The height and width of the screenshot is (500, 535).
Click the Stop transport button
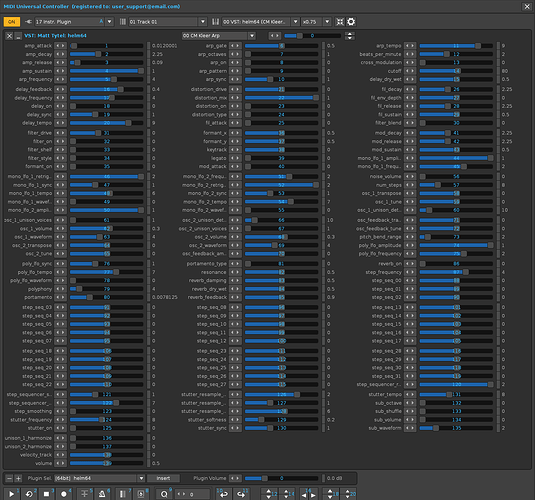46,494
